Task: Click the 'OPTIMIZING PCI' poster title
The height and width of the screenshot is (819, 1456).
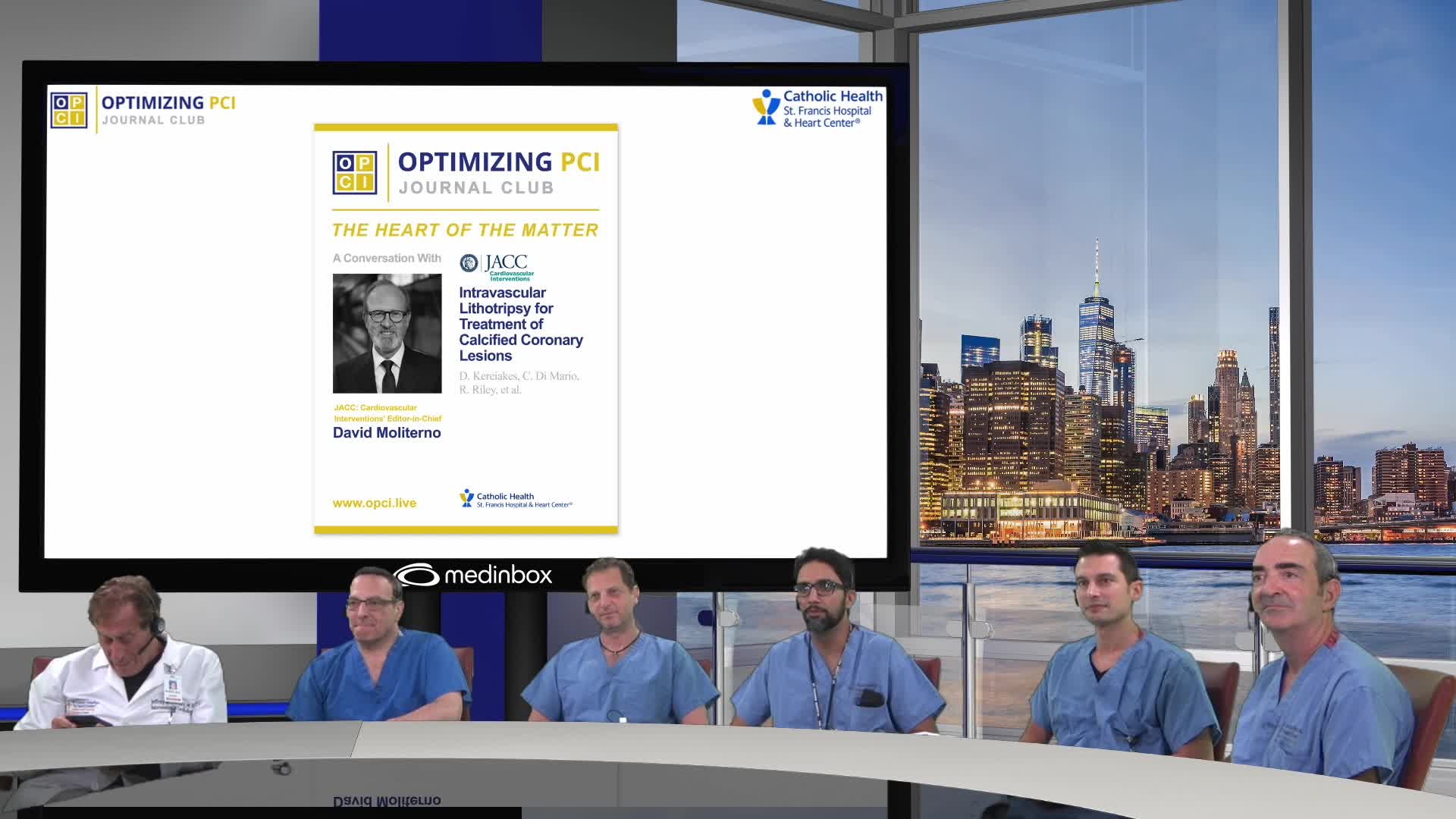Action: pyautogui.click(x=498, y=162)
